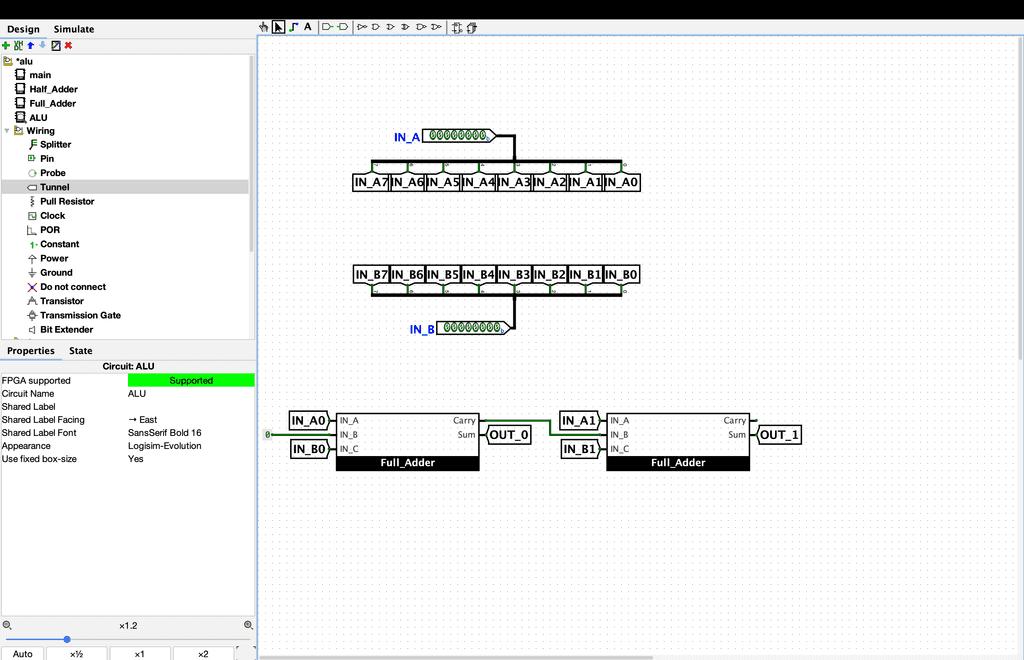1024x660 pixels.
Task: Click the green plus Add Circuit icon
Action: click(x=6, y=45)
